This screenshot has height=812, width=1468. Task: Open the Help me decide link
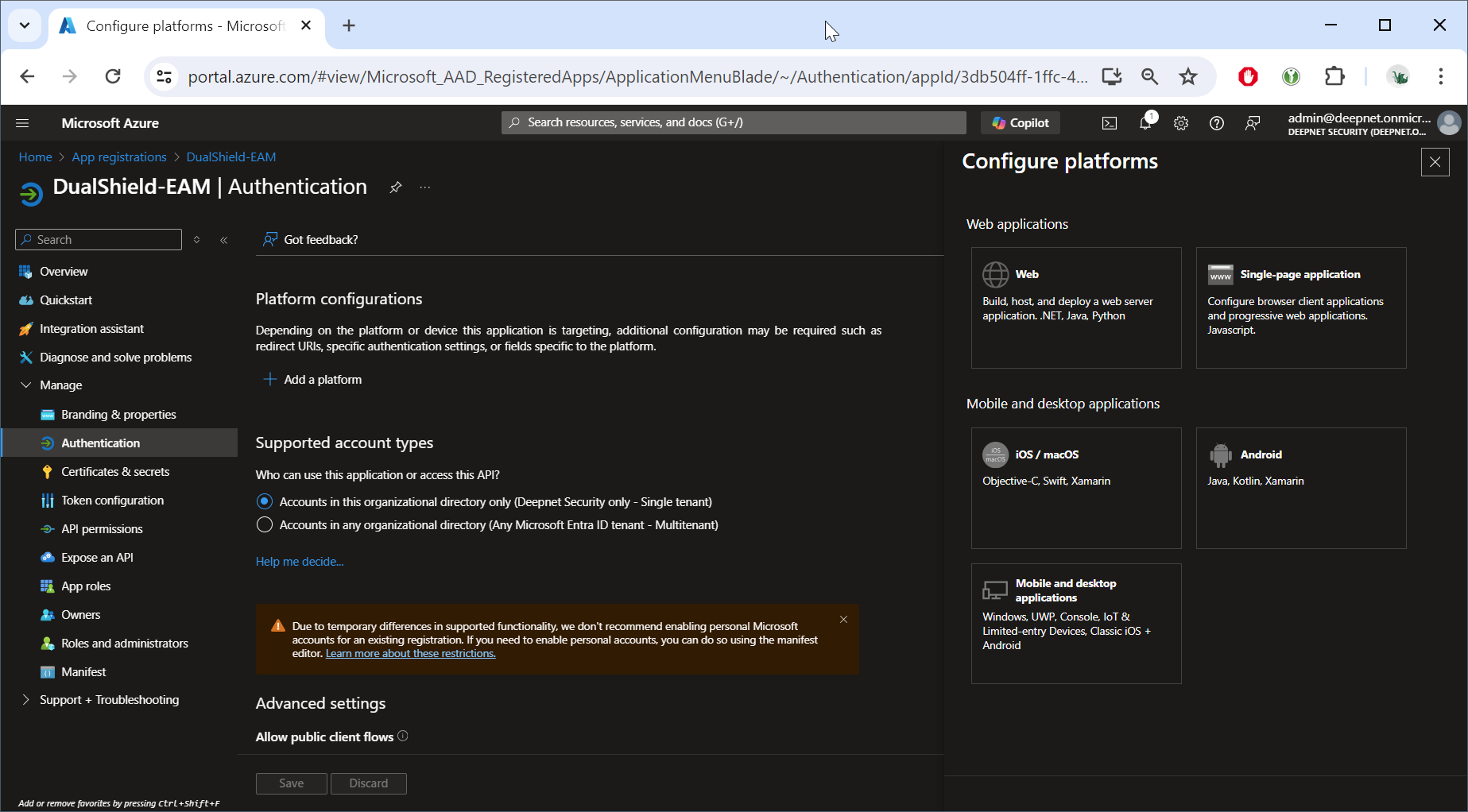pyautogui.click(x=300, y=562)
